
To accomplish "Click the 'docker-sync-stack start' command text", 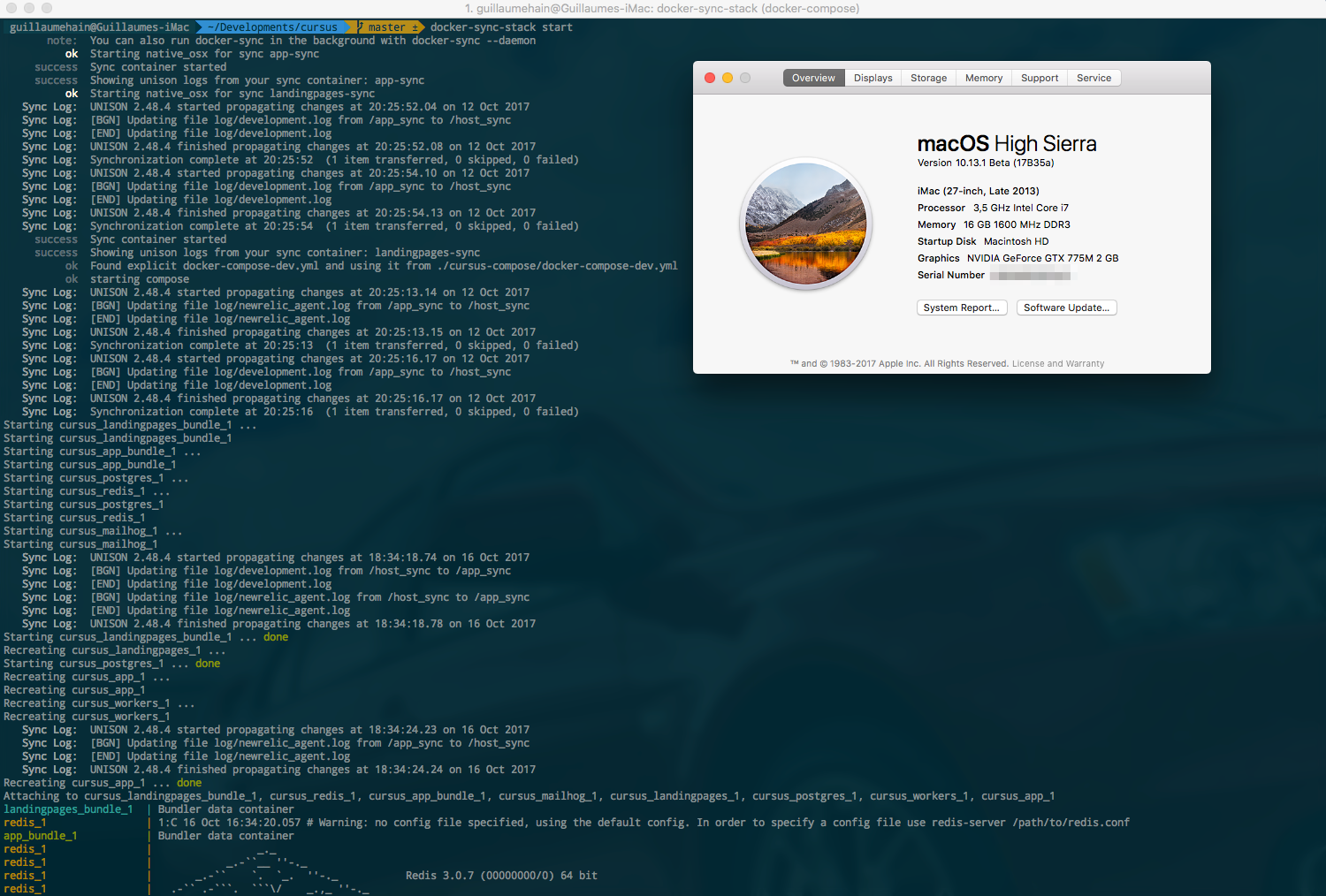I will pos(501,27).
